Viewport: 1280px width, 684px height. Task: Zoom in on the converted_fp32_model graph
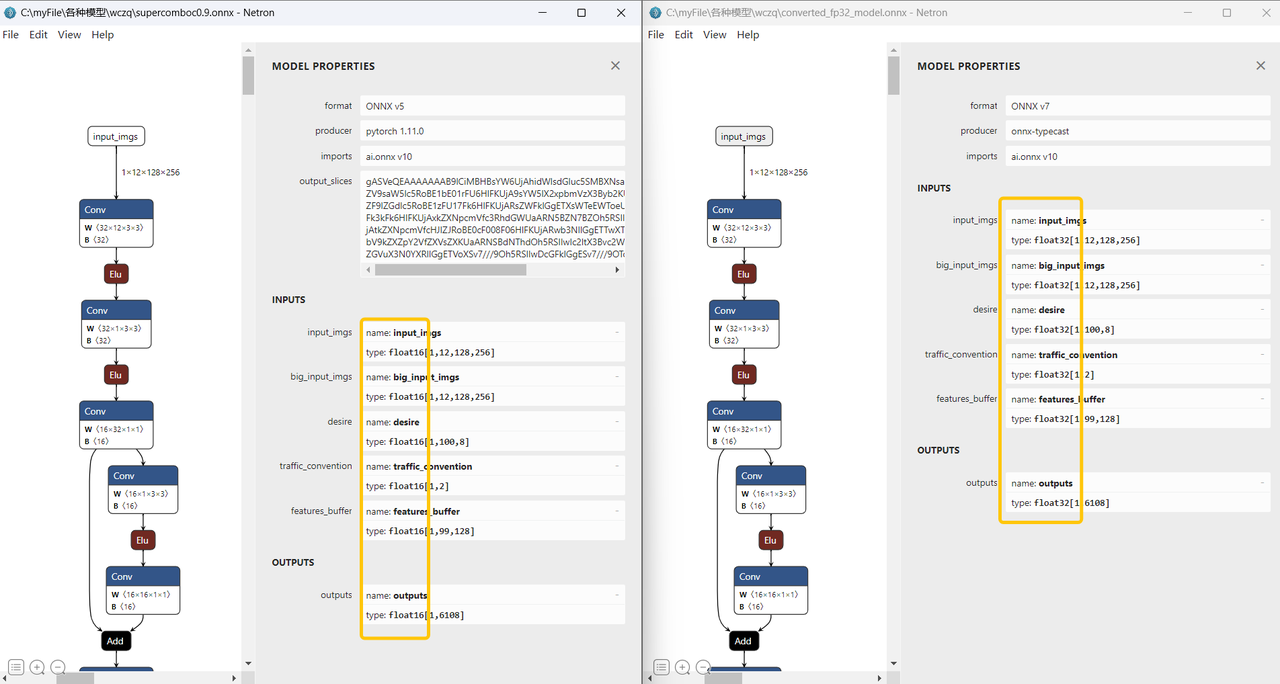point(682,667)
